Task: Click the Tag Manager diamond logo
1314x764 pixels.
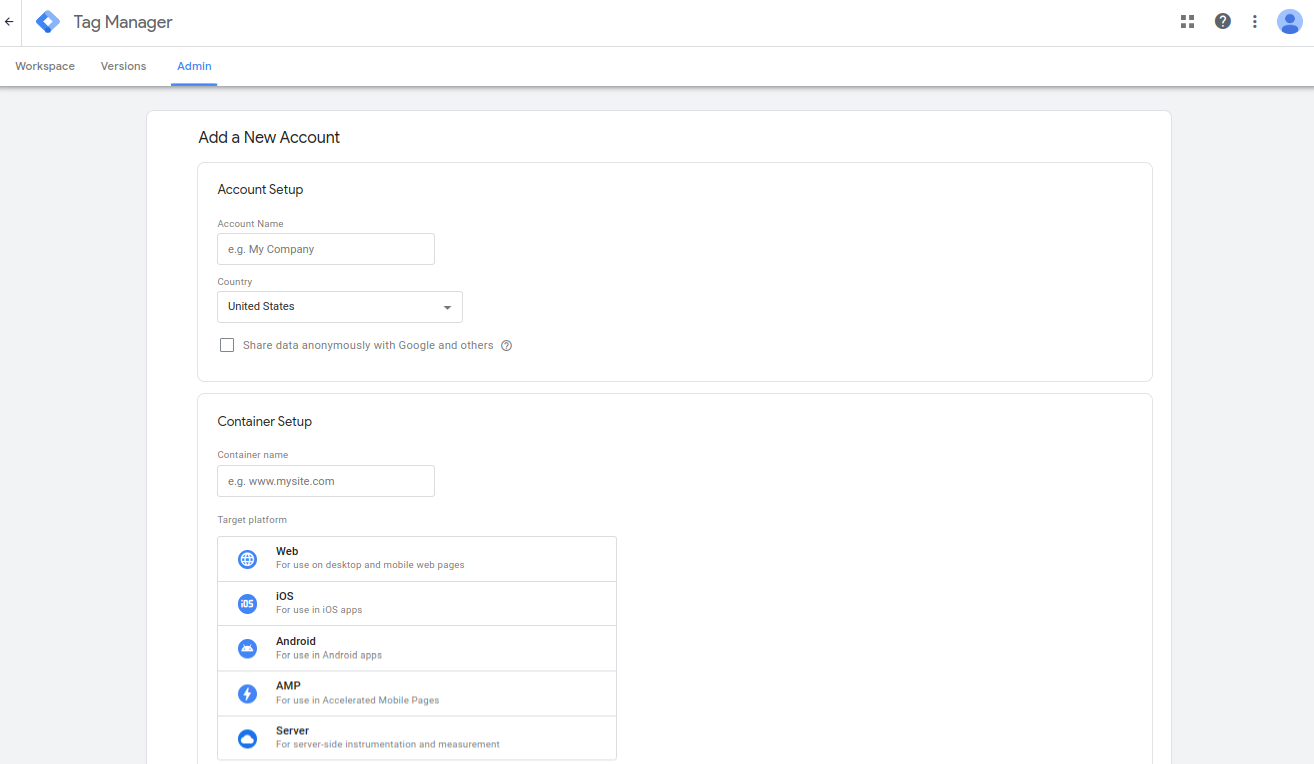Action: 47,20
